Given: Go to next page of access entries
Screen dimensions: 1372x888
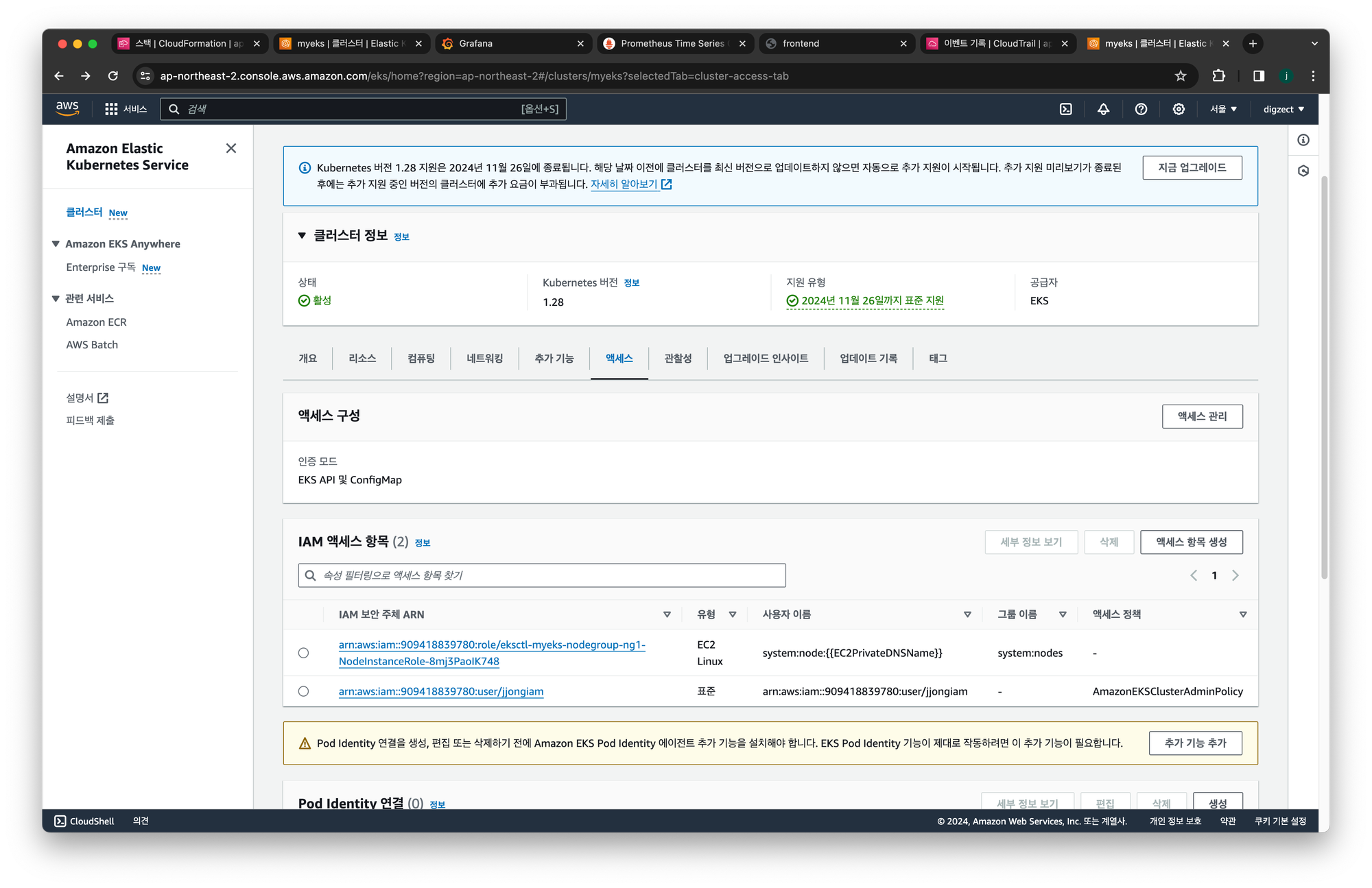Looking at the screenshot, I should [x=1235, y=575].
